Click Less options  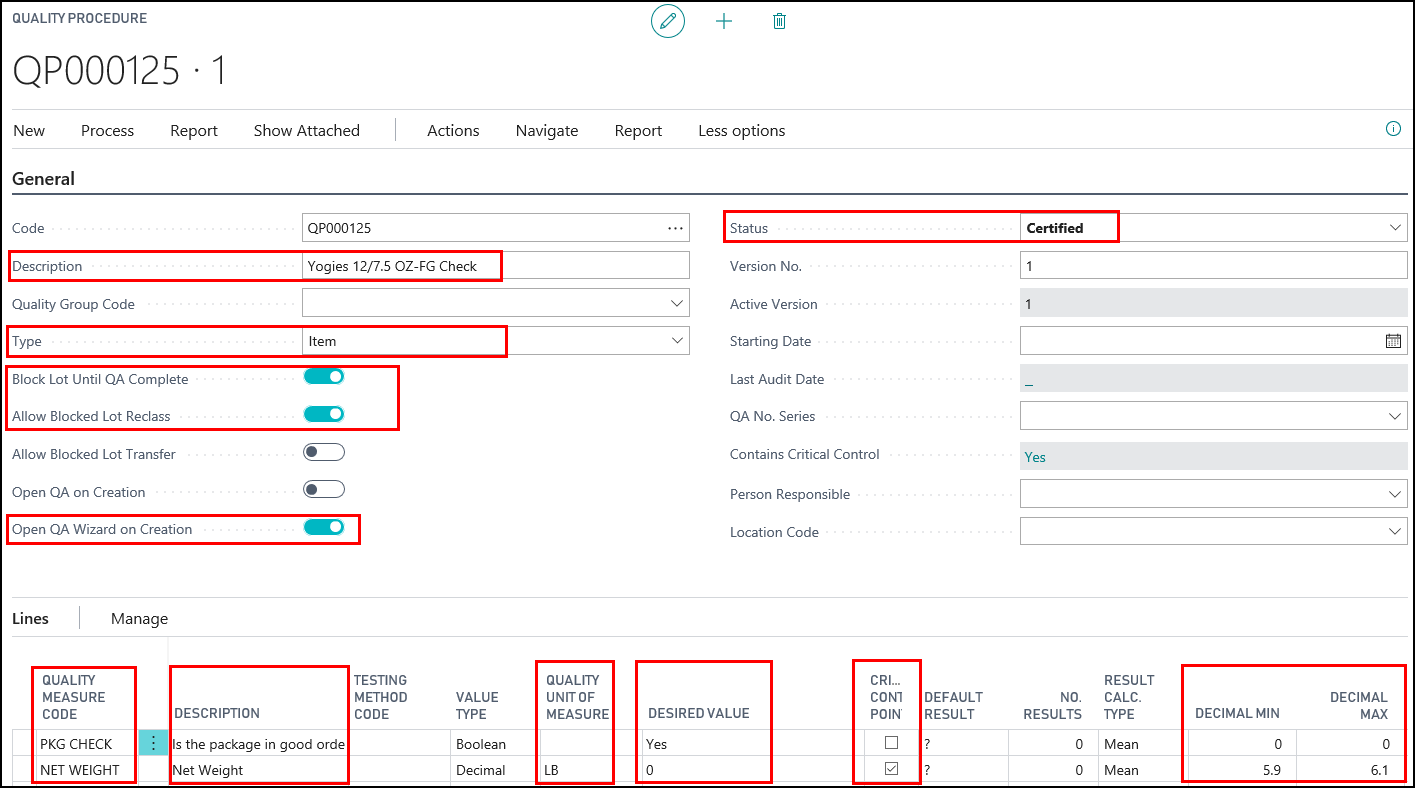(741, 131)
